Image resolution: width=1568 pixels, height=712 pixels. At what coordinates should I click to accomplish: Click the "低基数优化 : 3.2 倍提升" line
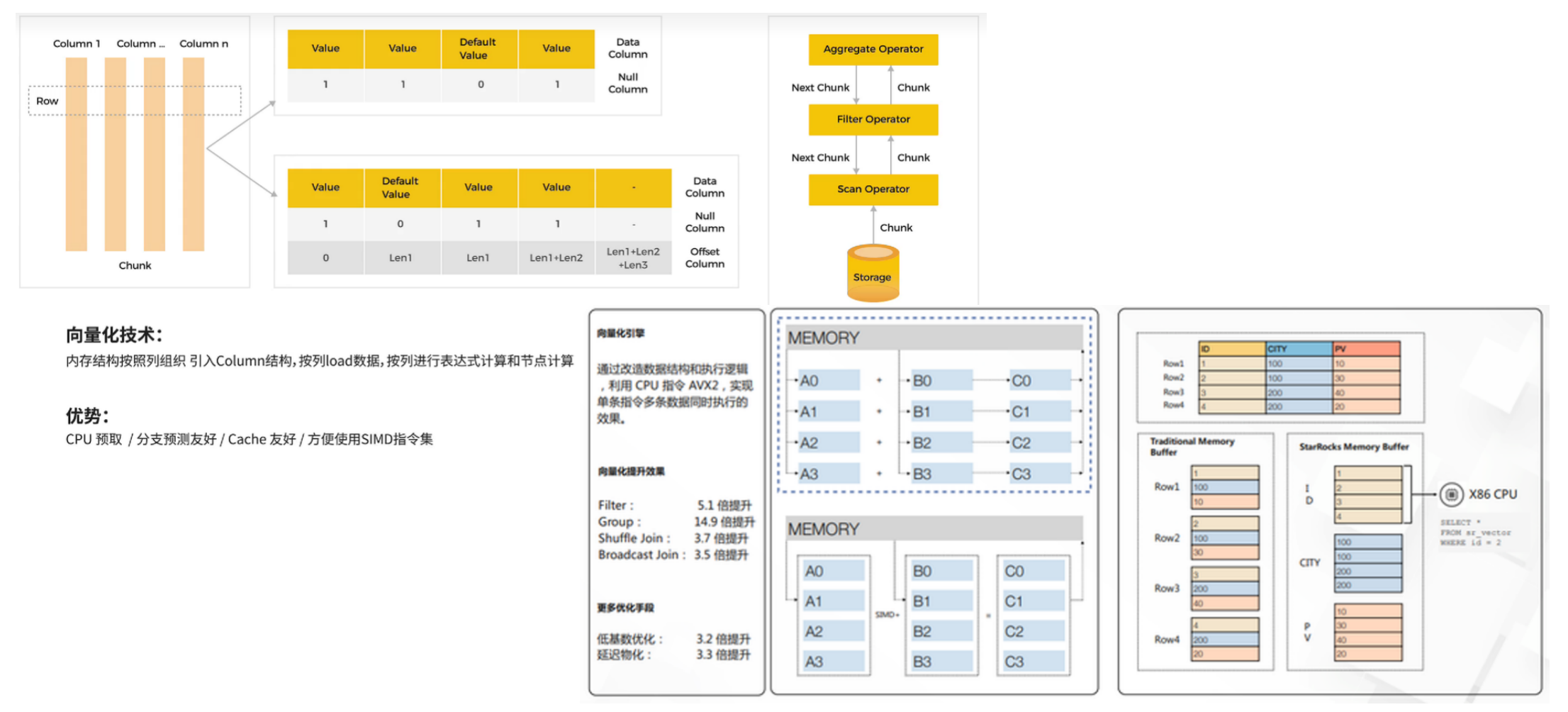click(x=673, y=639)
